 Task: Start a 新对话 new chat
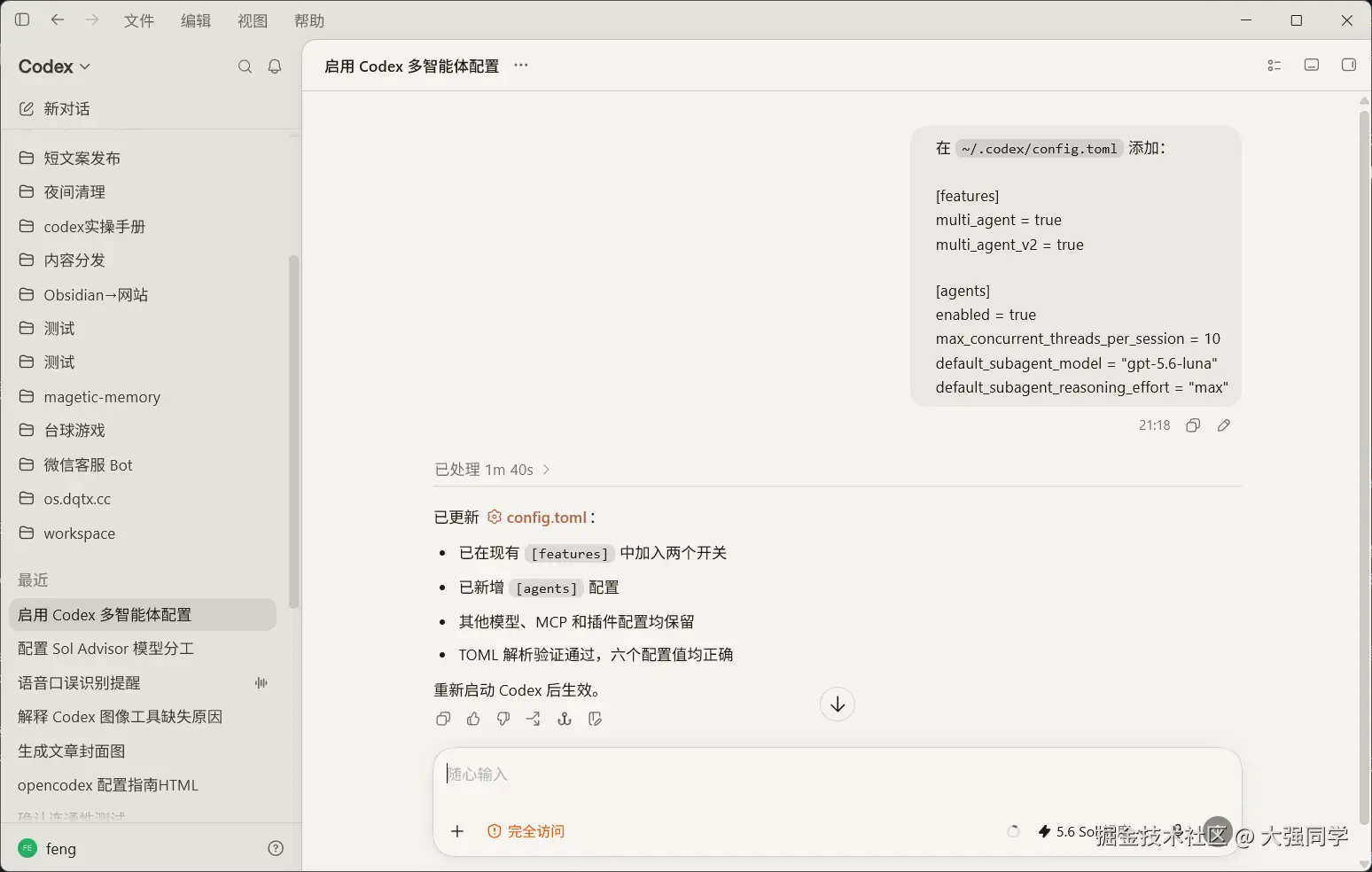point(54,109)
